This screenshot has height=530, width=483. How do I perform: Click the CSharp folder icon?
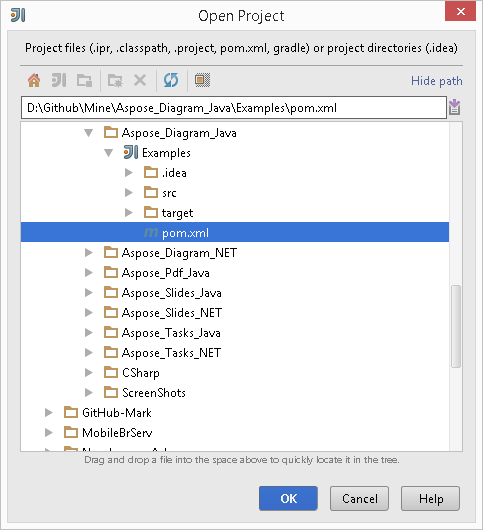pyautogui.click(x=111, y=372)
